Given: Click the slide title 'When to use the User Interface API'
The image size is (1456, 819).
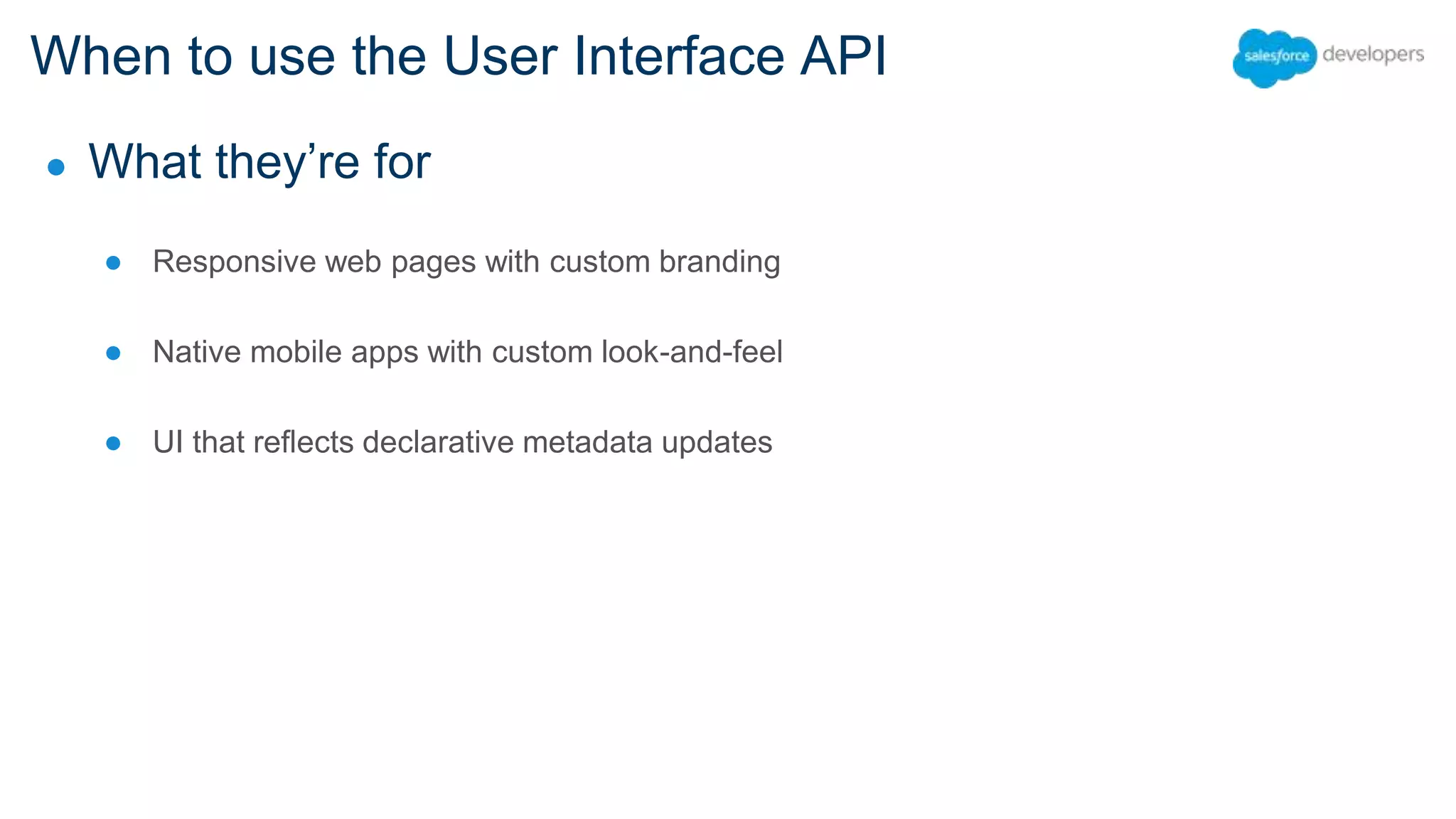Looking at the screenshot, I should 459,56.
